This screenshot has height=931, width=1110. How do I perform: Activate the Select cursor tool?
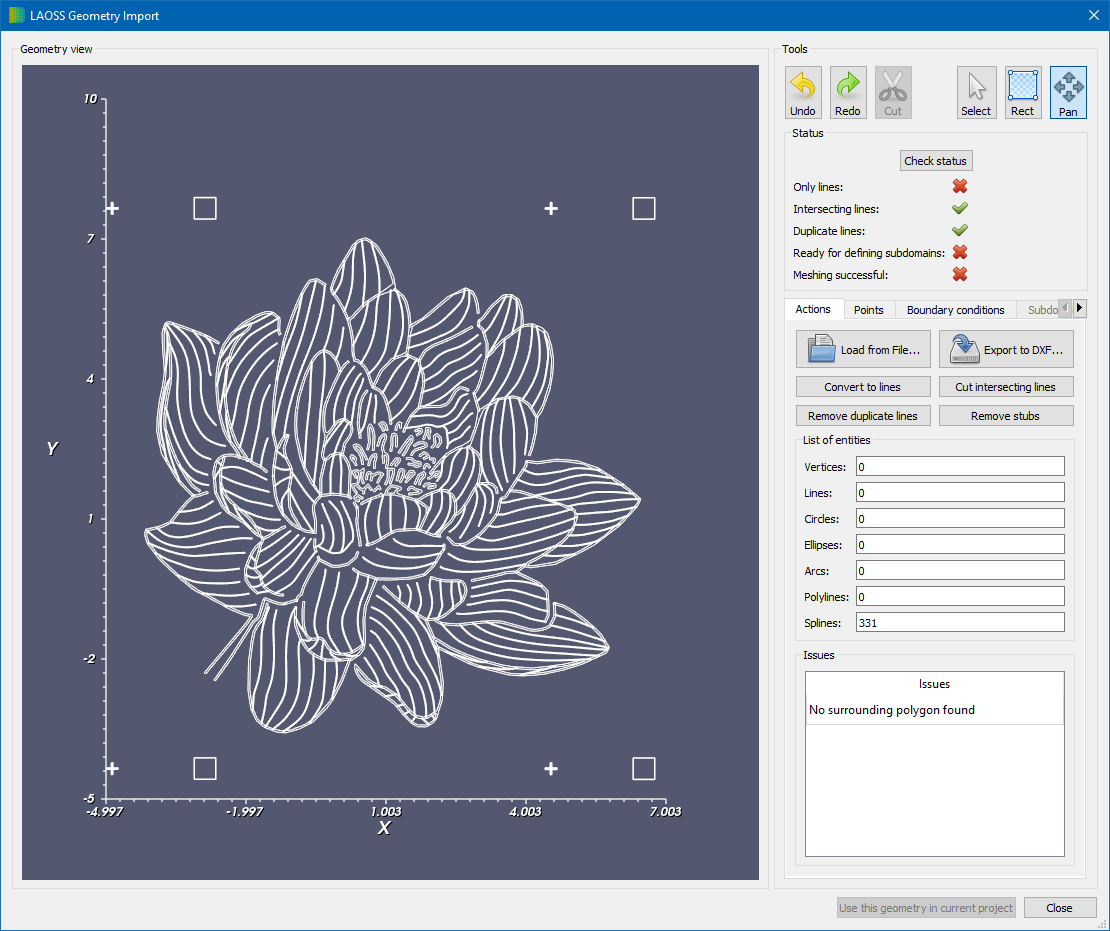coord(976,91)
